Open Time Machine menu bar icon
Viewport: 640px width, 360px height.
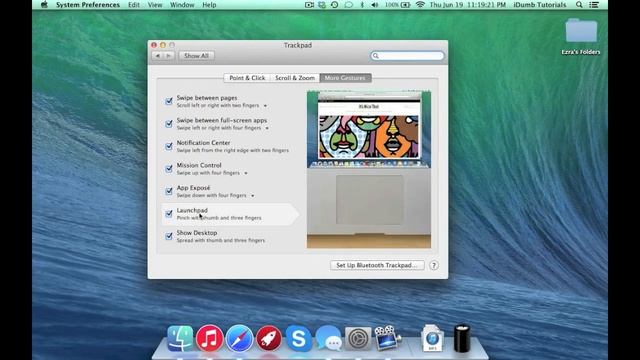click(x=334, y=5)
